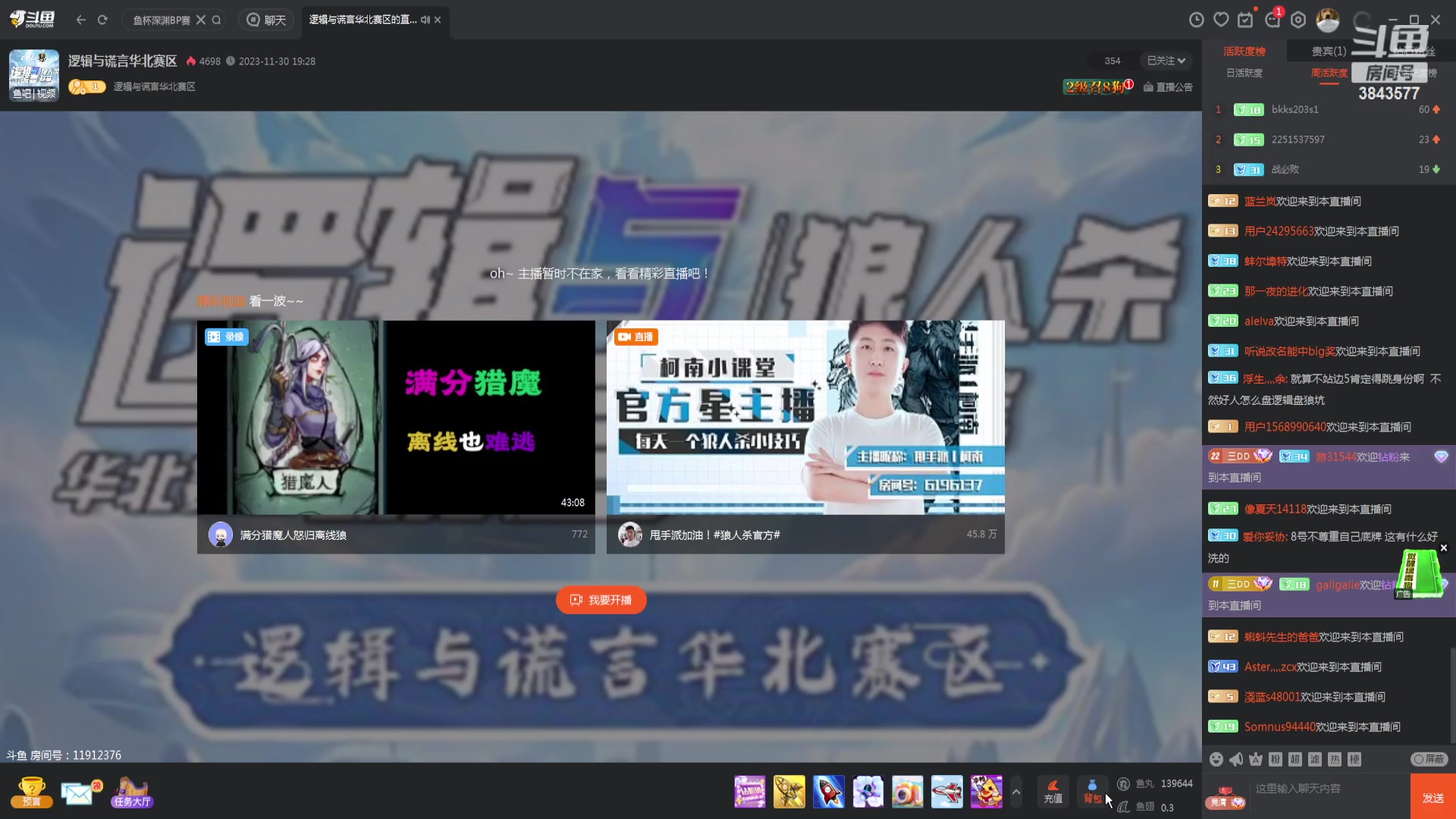Open 背包 backpack button
The height and width of the screenshot is (819, 1456).
pyautogui.click(x=1092, y=792)
